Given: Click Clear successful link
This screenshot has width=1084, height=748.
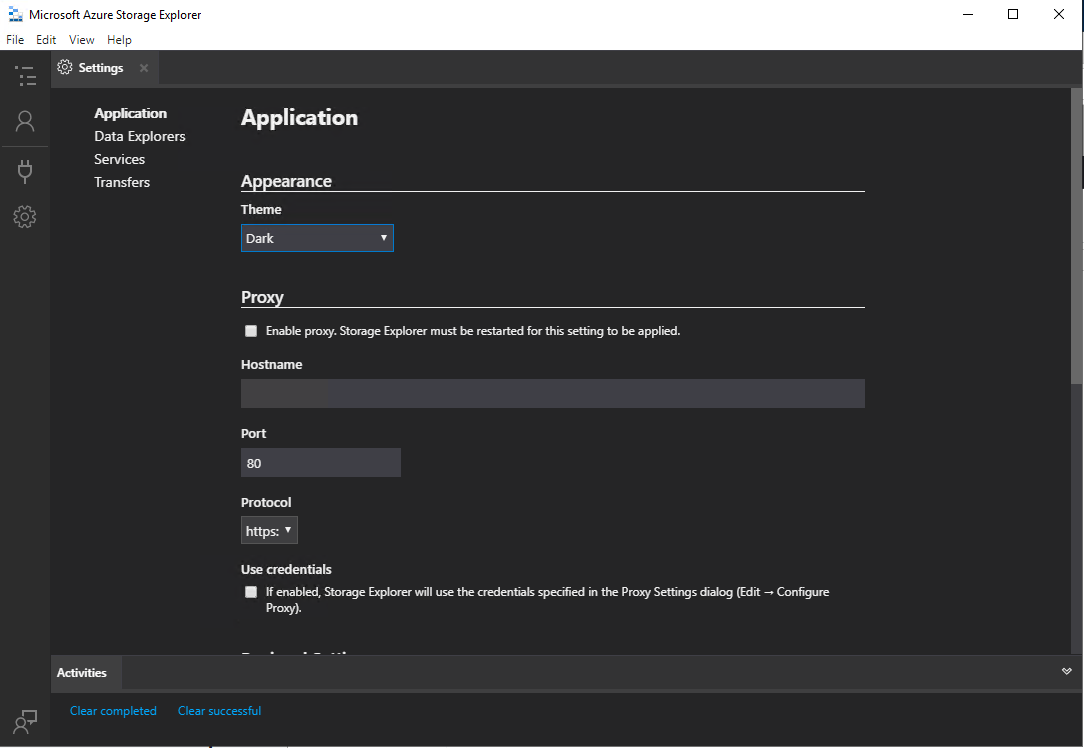Looking at the screenshot, I should point(219,711).
